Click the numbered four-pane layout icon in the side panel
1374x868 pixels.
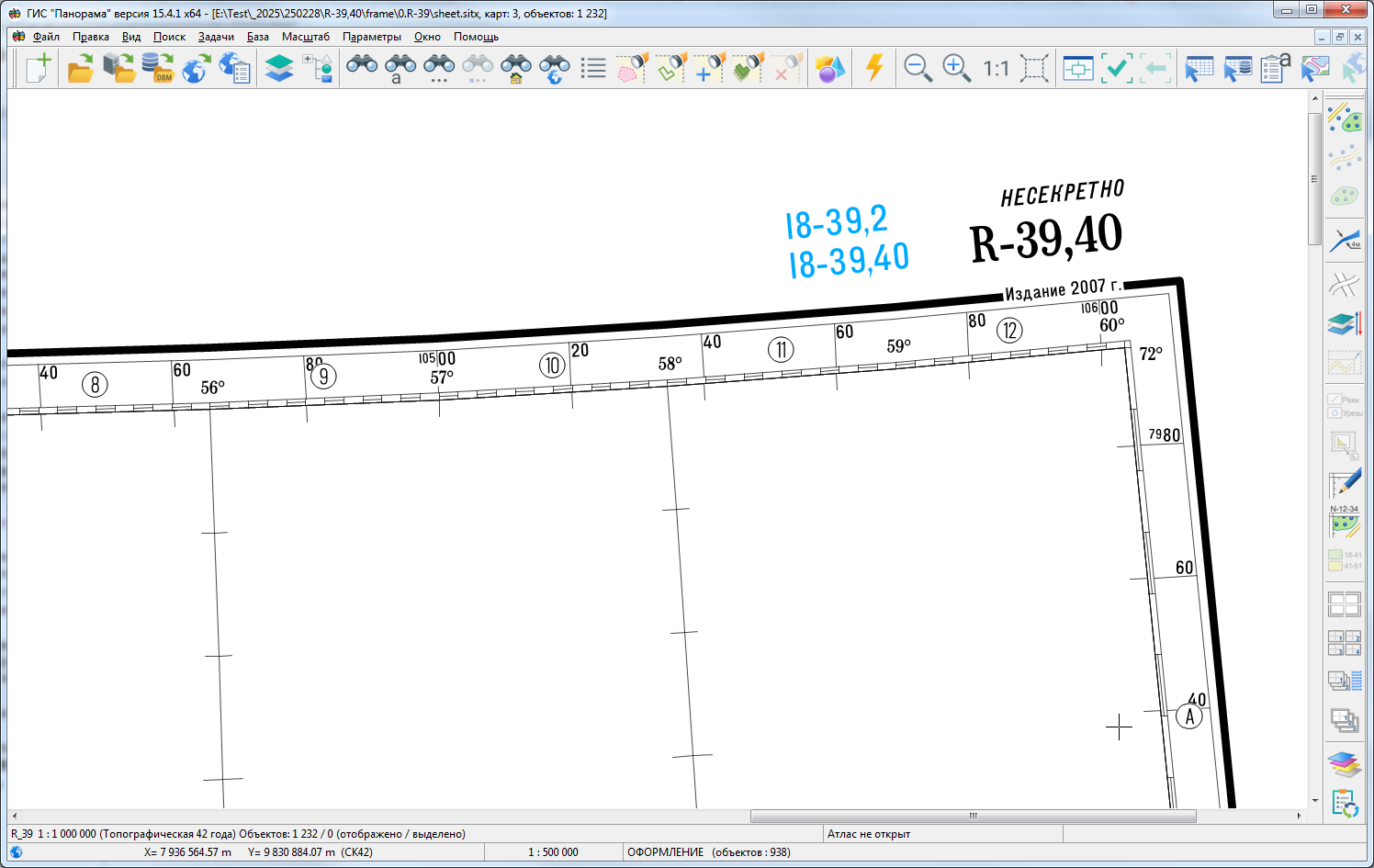(x=1345, y=643)
